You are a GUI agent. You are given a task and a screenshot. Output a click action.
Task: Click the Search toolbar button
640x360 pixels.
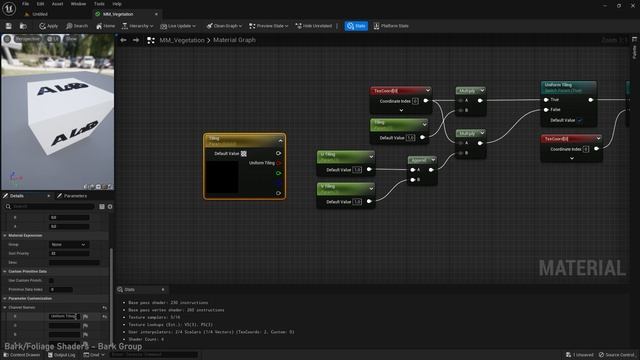coord(77,26)
